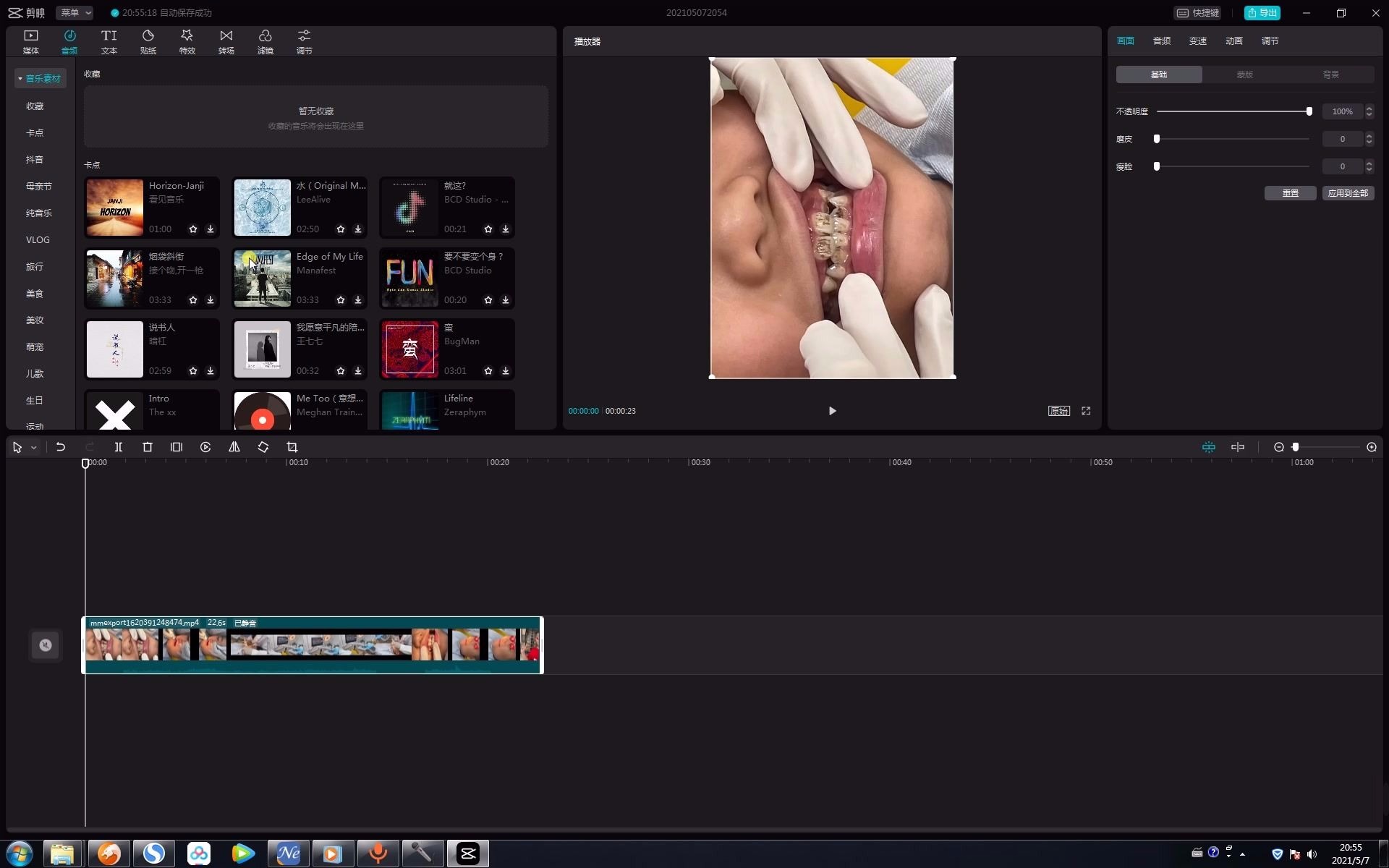1389x868 pixels.
Task: Switch to the 变速 speed tab
Action: click(1197, 41)
